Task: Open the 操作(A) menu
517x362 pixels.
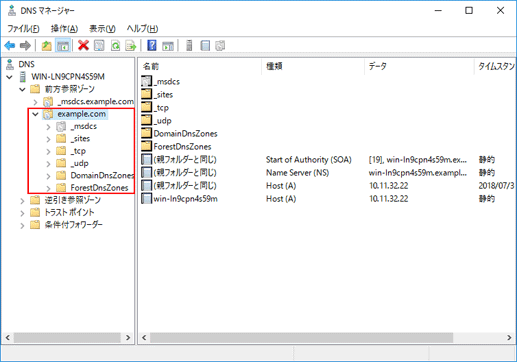Action: (x=64, y=29)
